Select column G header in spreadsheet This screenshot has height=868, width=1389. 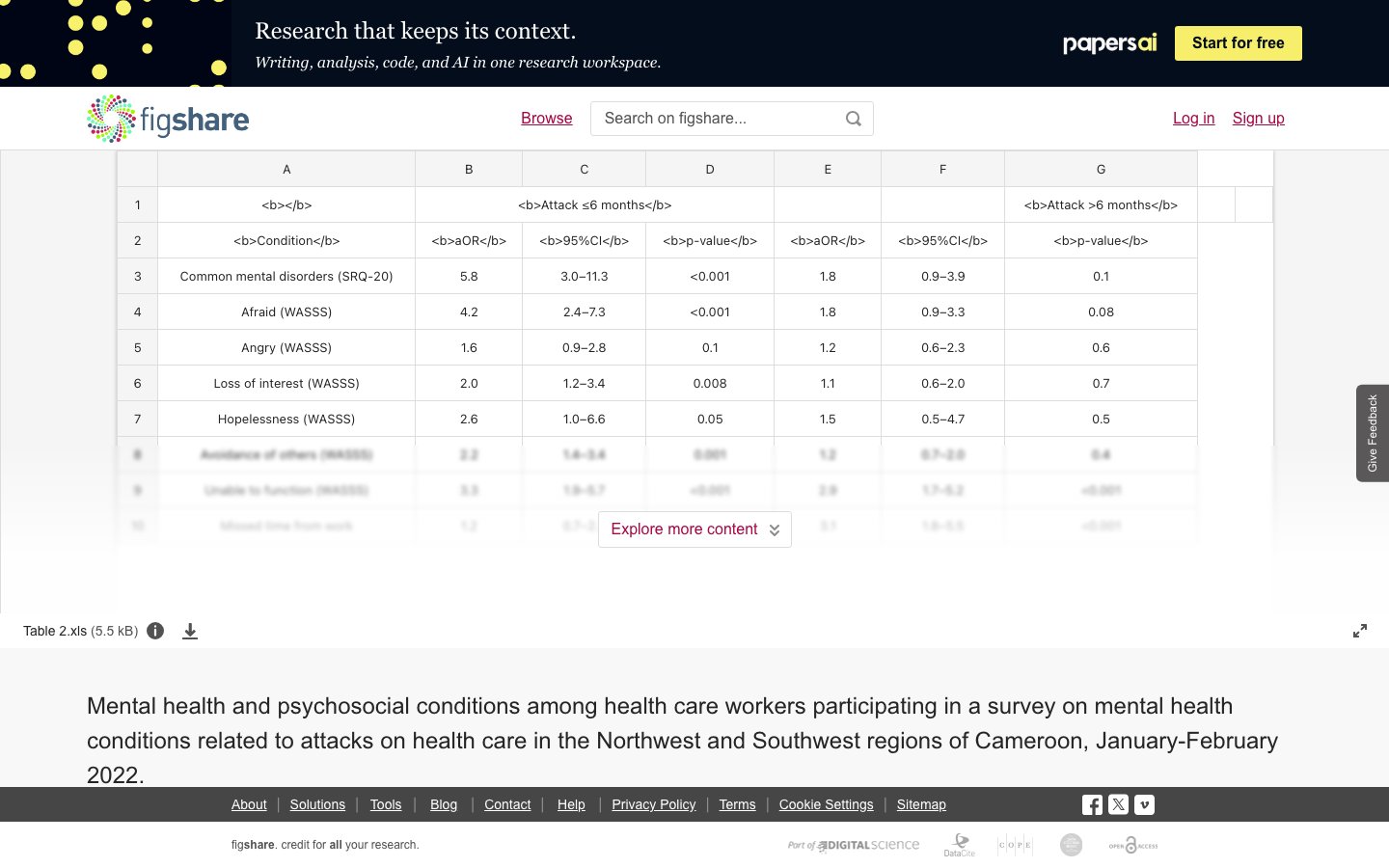click(x=1101, y=169)
